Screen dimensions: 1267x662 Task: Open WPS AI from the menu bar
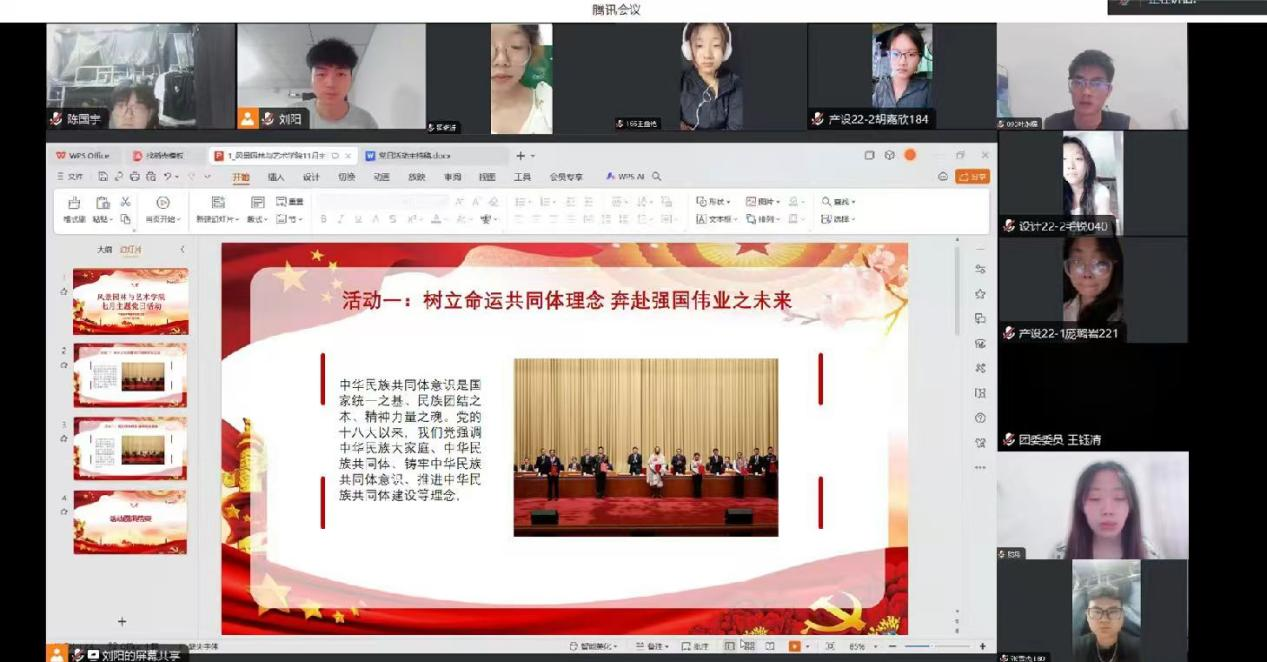coord(625,177)
